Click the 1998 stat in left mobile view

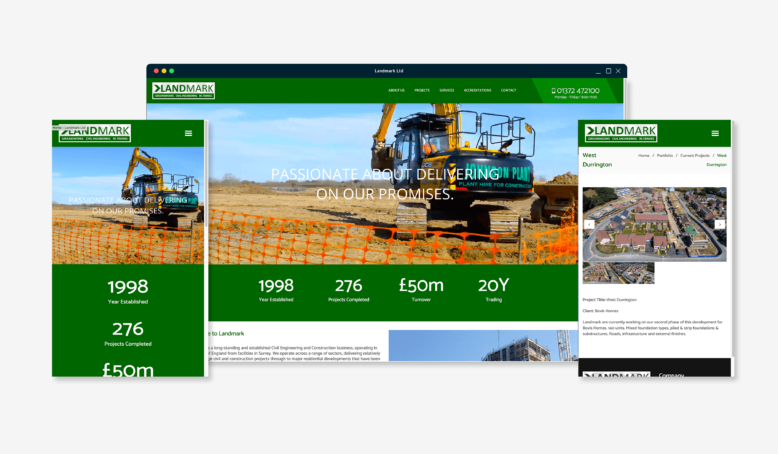tap(128, 291)
